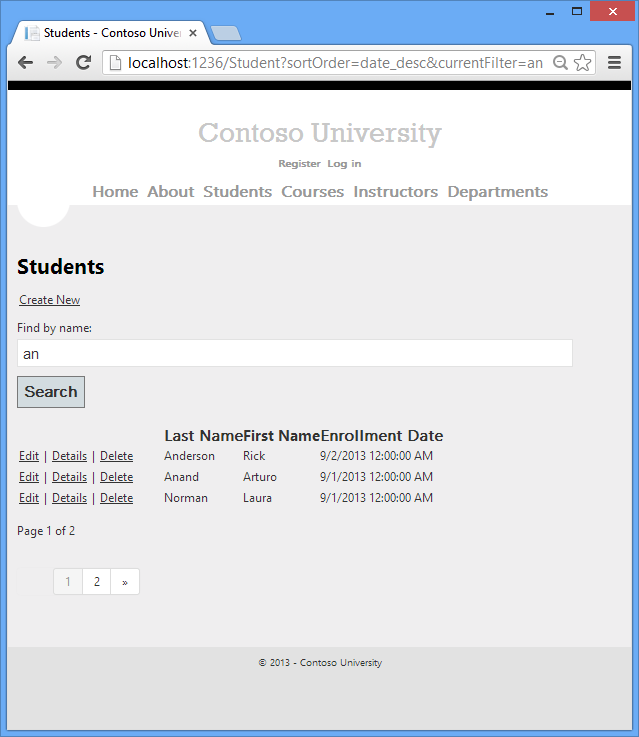Reload the page with the refresh icon
Viewport: 639px width, 737px height.
tap(84, 63)
